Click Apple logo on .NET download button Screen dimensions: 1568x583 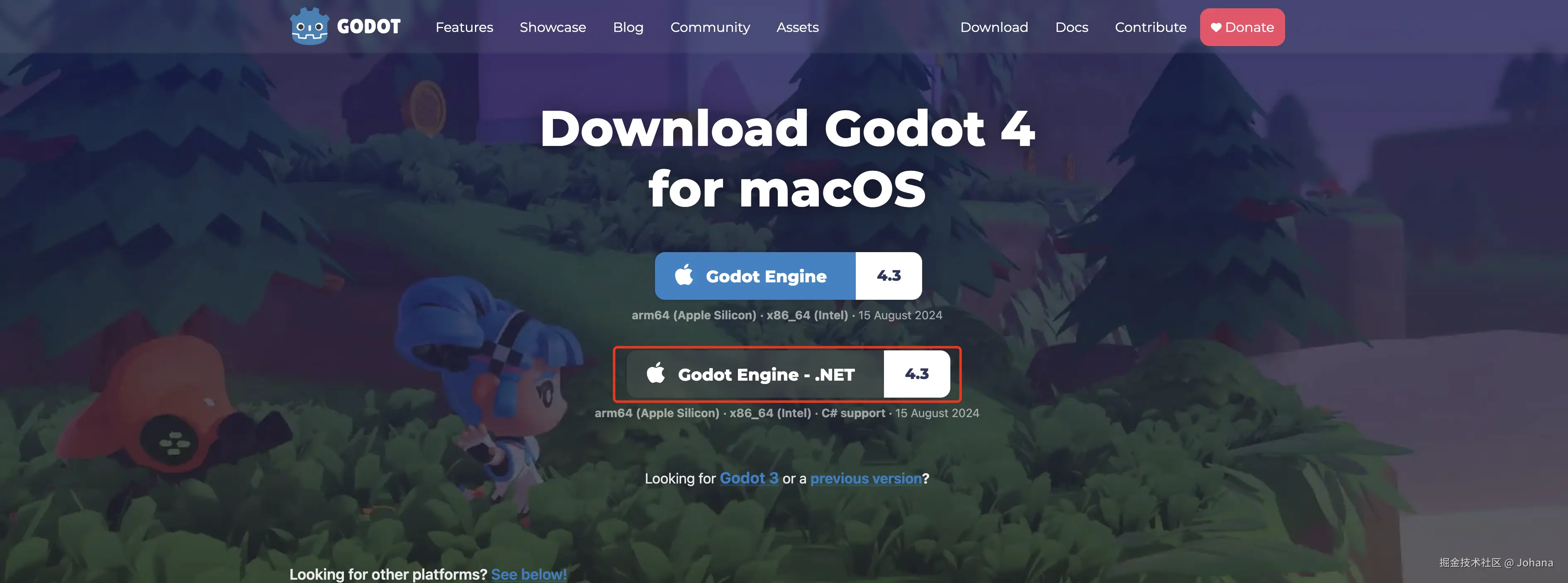[x=655, y=373]
